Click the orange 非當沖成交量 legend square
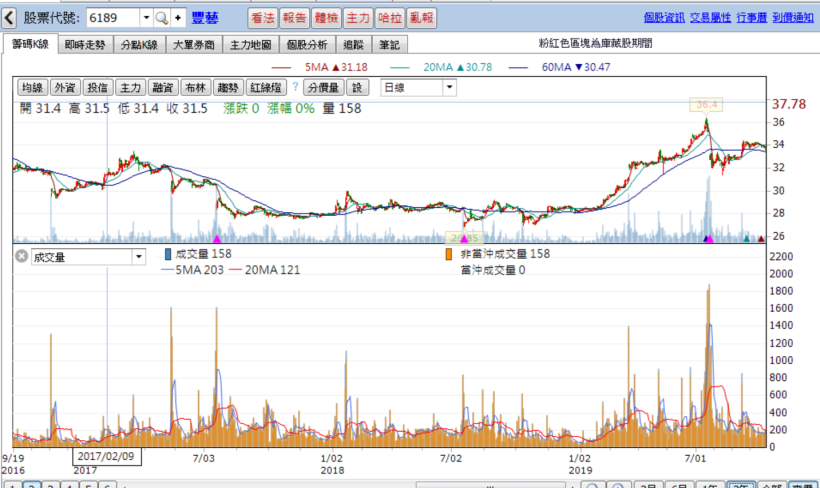Viewport: 820px width, 488px height. click(449, 254)
